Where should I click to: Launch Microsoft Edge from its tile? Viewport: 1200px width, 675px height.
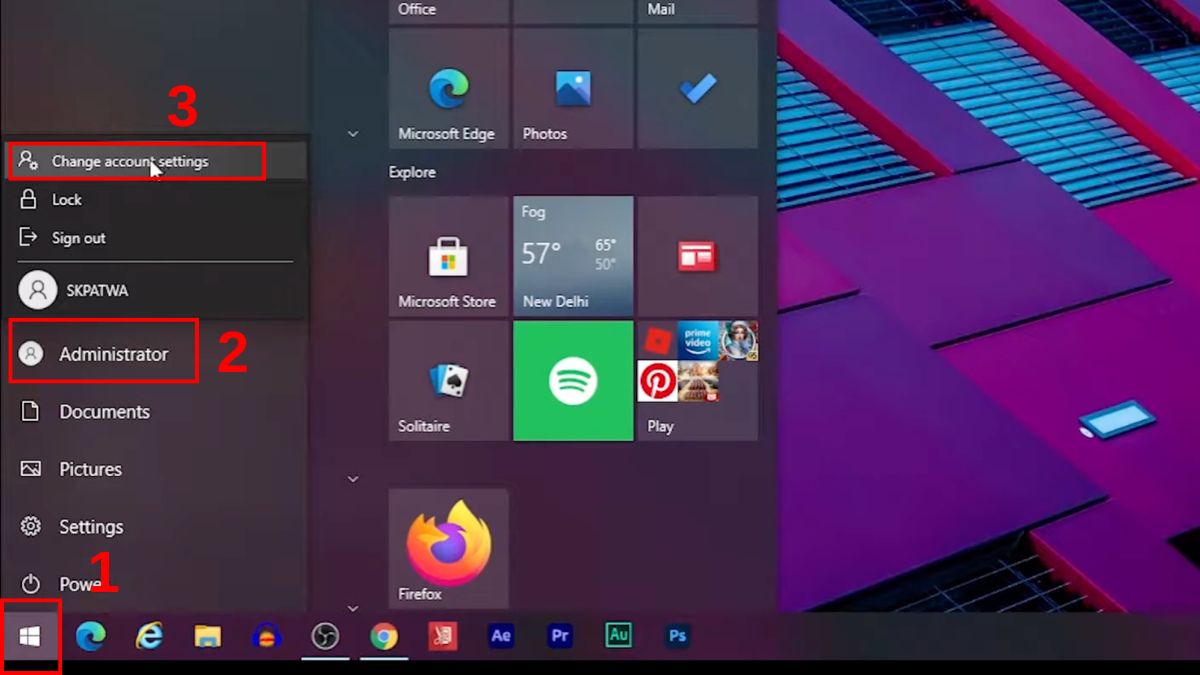(447, 88)
